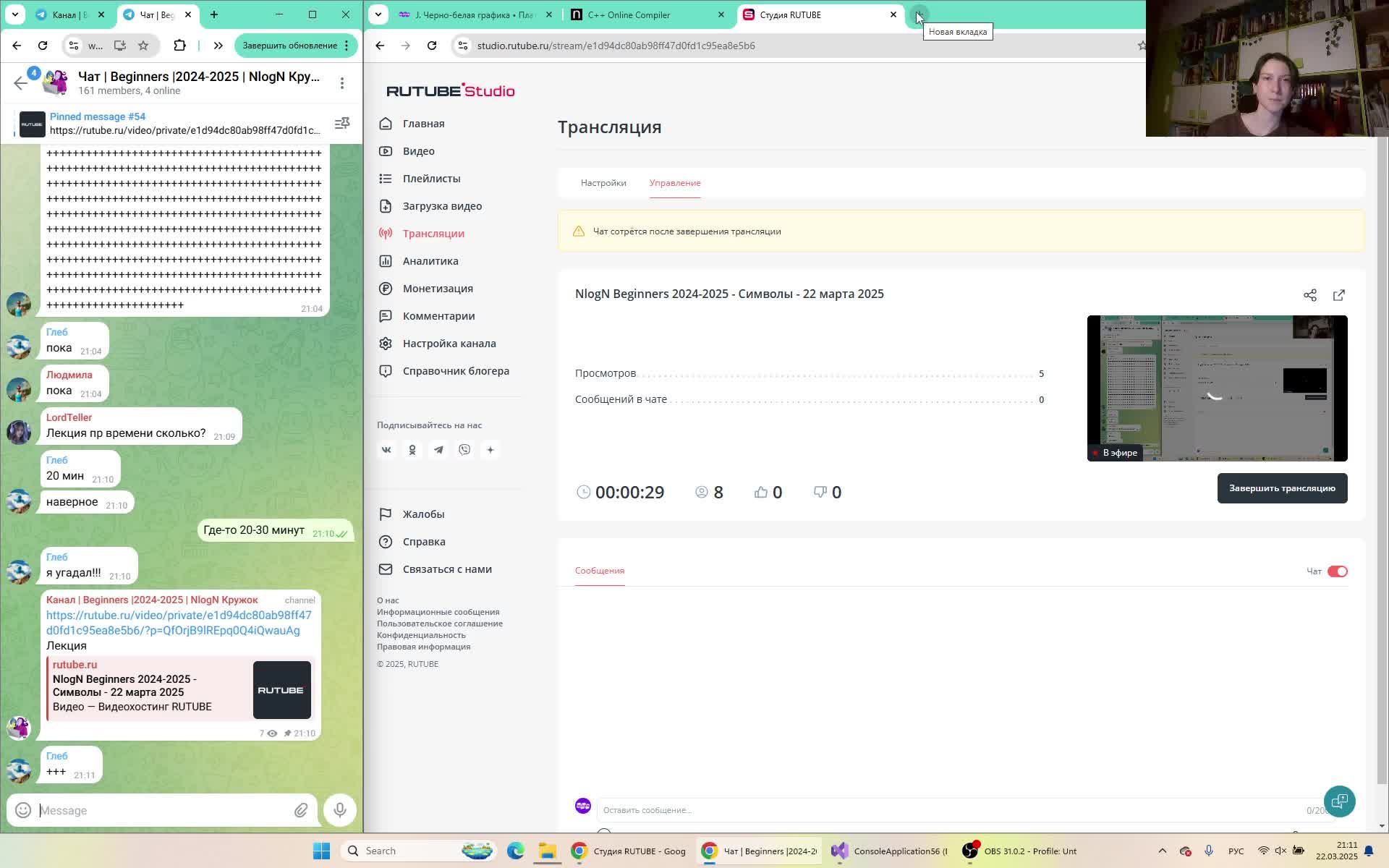Image resolution: width=1389 pixels, height=868 pixels.
Task: Click the attach file paperclip icon
Action: pos(301,810)
